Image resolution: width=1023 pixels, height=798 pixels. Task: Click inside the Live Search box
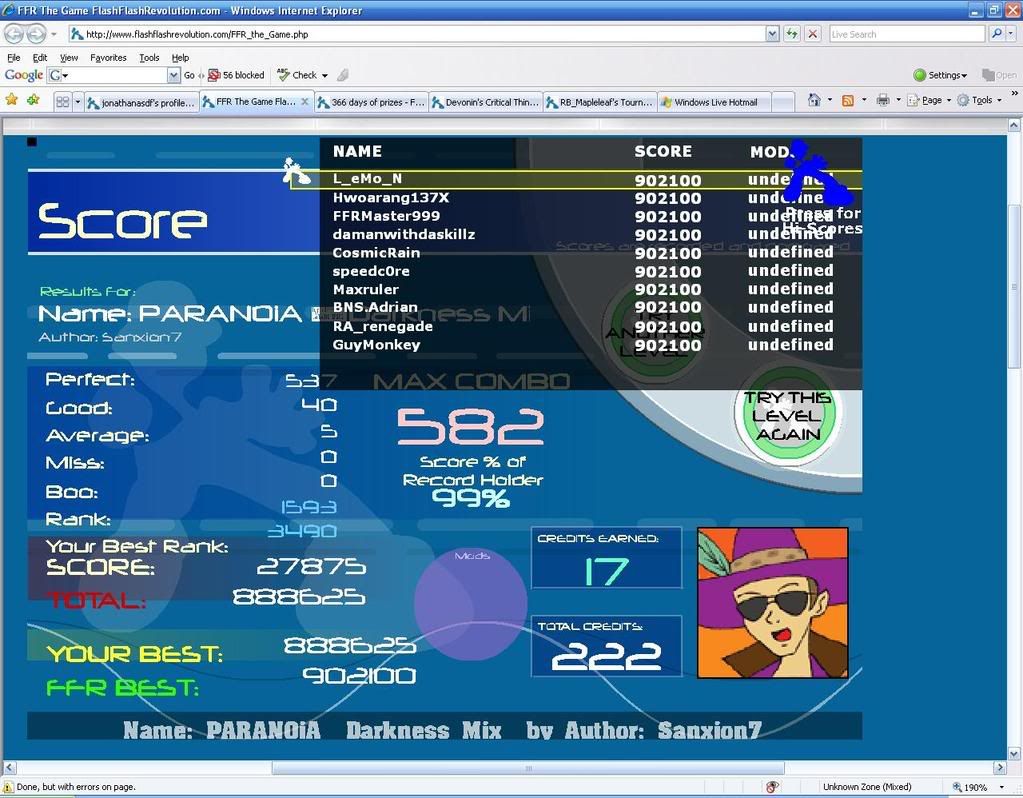click(x=905, y=34)
